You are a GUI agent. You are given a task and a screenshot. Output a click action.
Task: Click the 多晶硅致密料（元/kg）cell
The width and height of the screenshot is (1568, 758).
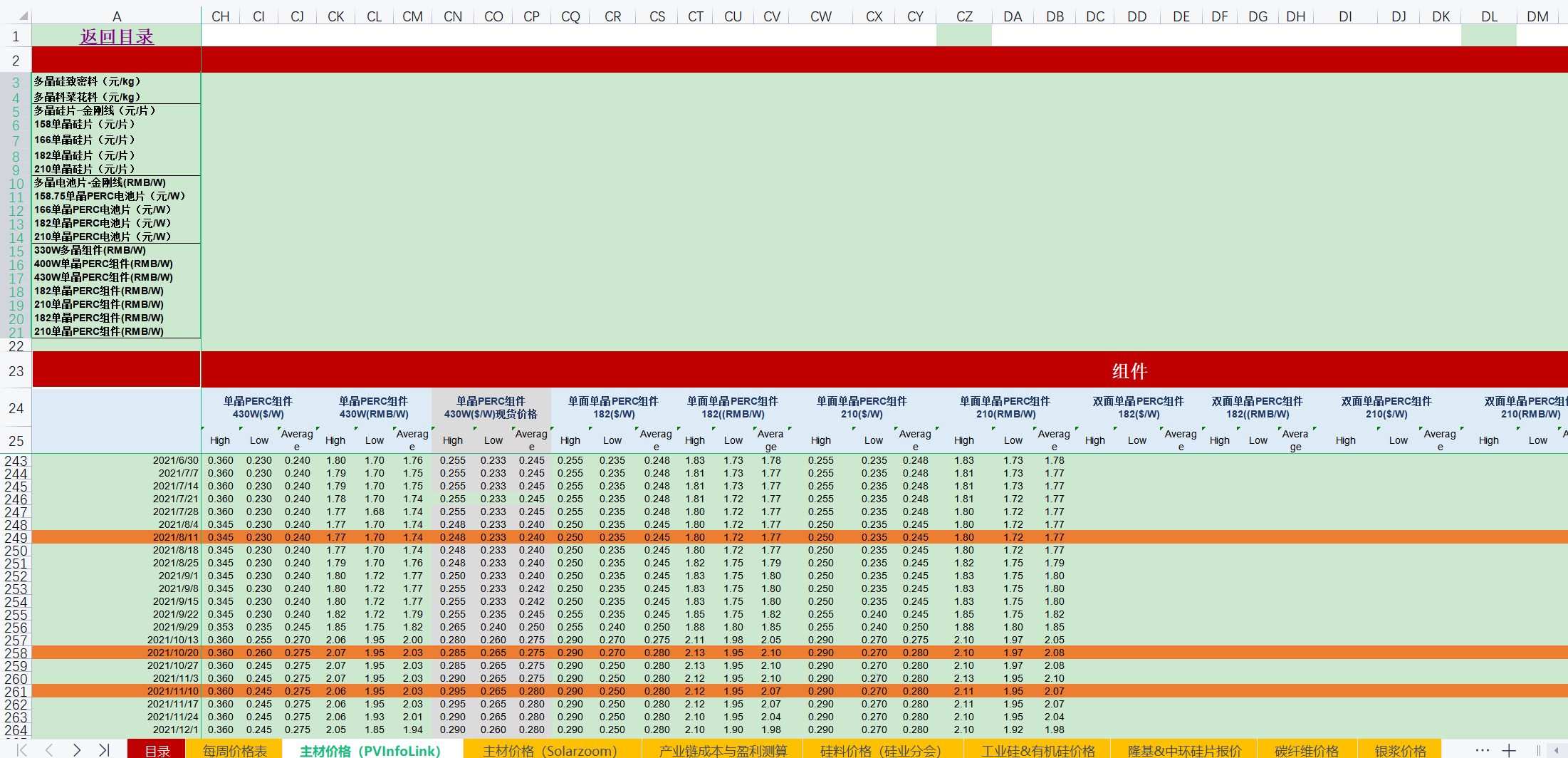tap(116, 81)
